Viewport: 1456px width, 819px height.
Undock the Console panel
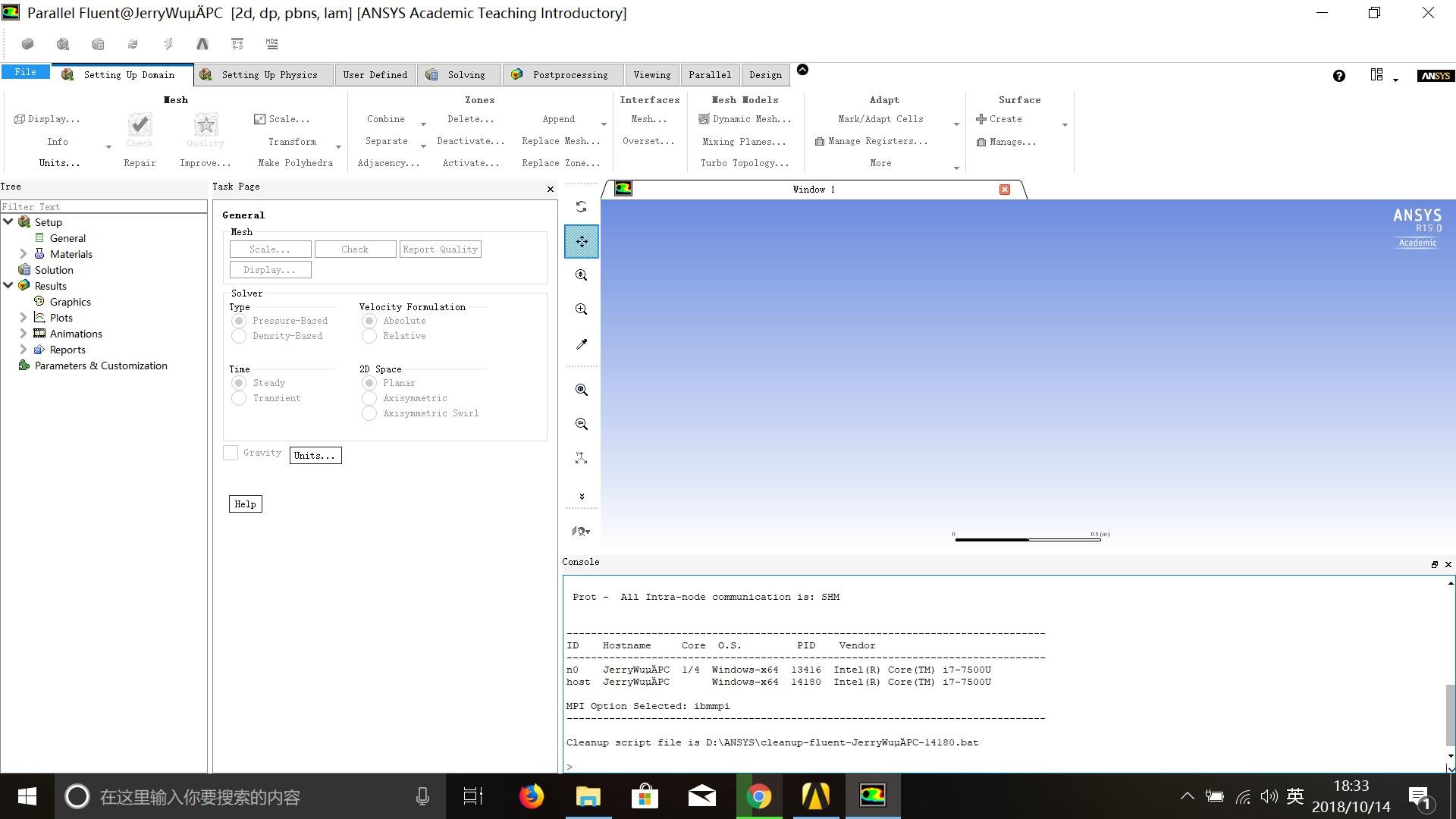(x=1435, y=564)
